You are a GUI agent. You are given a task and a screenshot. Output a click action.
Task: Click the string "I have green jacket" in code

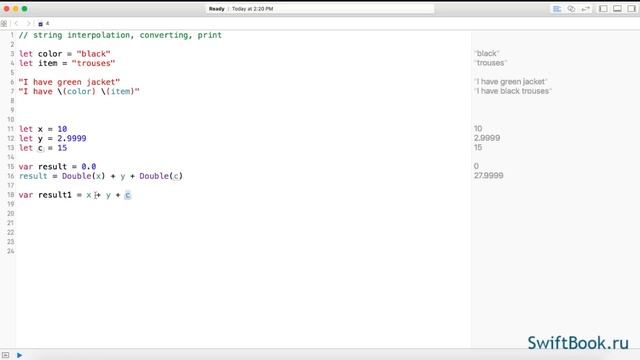pos(69,82)
